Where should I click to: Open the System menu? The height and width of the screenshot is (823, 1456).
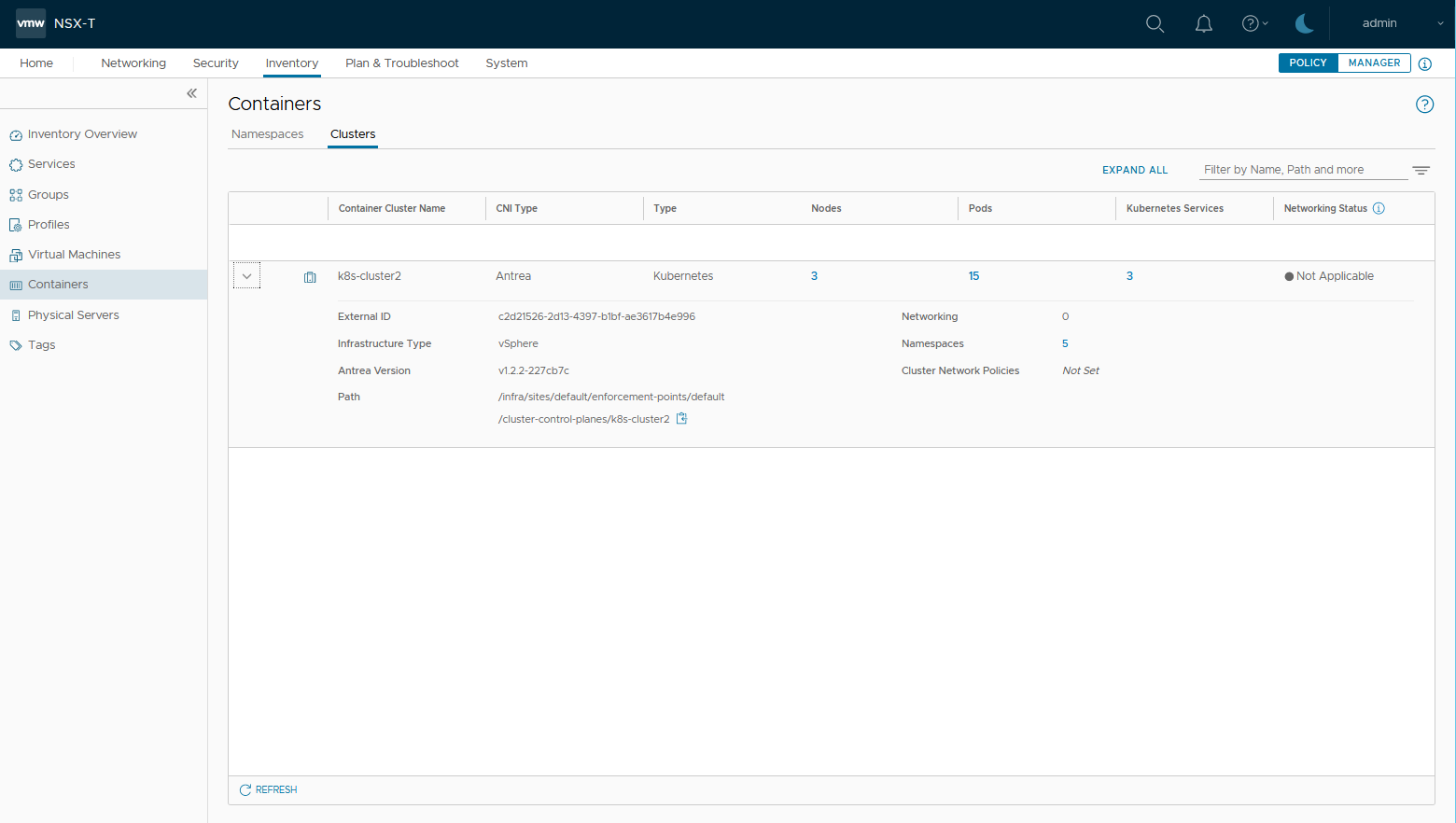coord(507,63)
